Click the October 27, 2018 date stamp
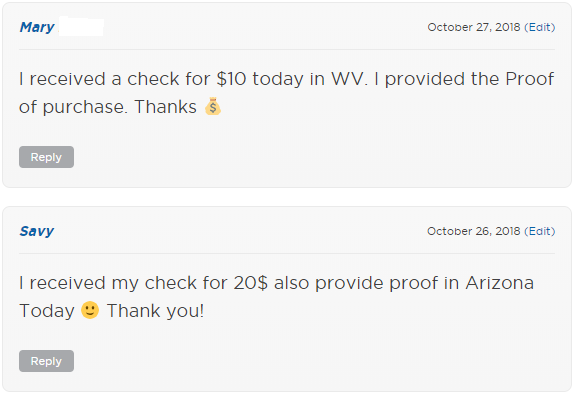The width and height of the screenshot is (573, 395). 474,27
